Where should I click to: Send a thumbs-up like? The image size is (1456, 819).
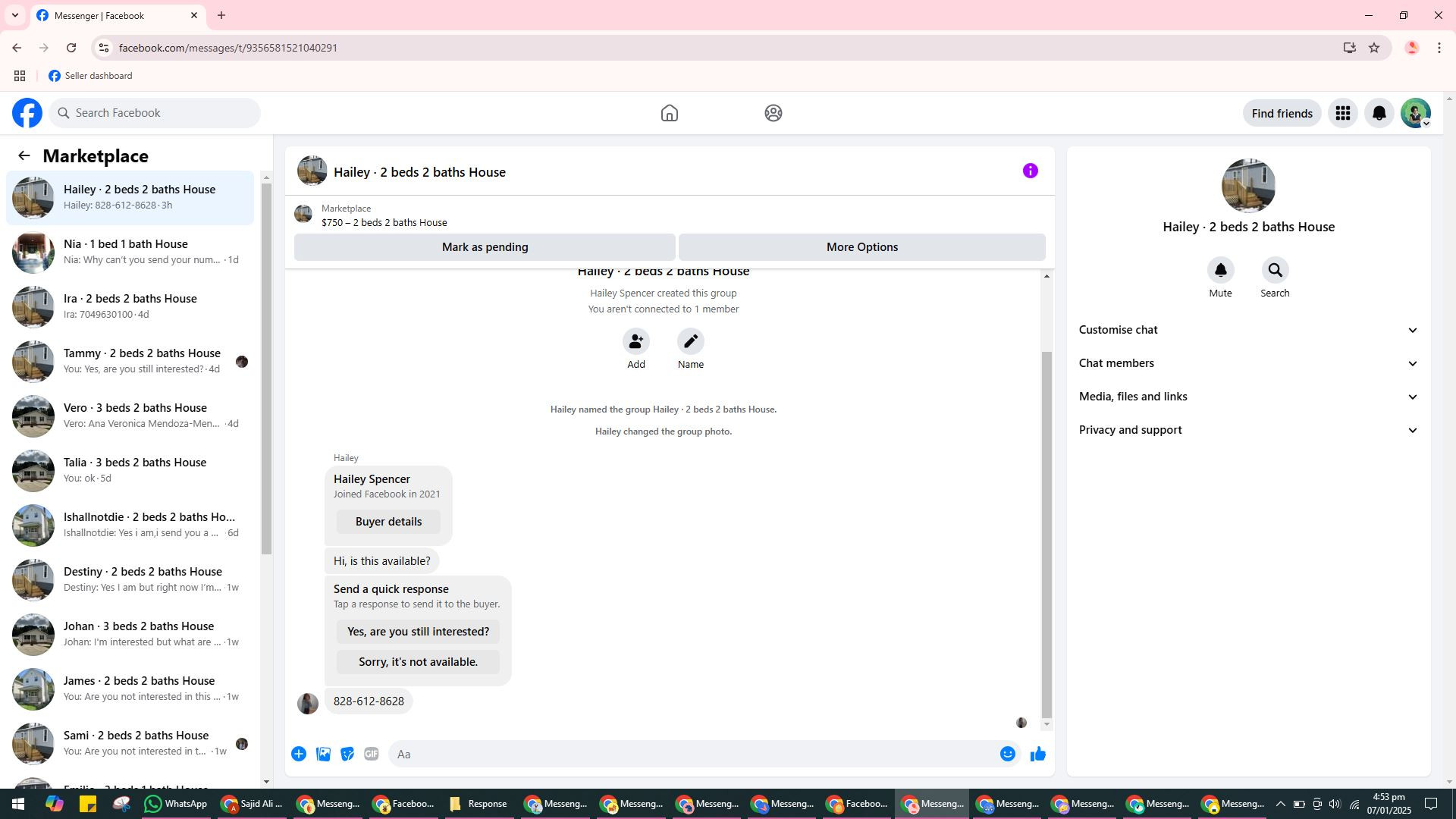1037,754
